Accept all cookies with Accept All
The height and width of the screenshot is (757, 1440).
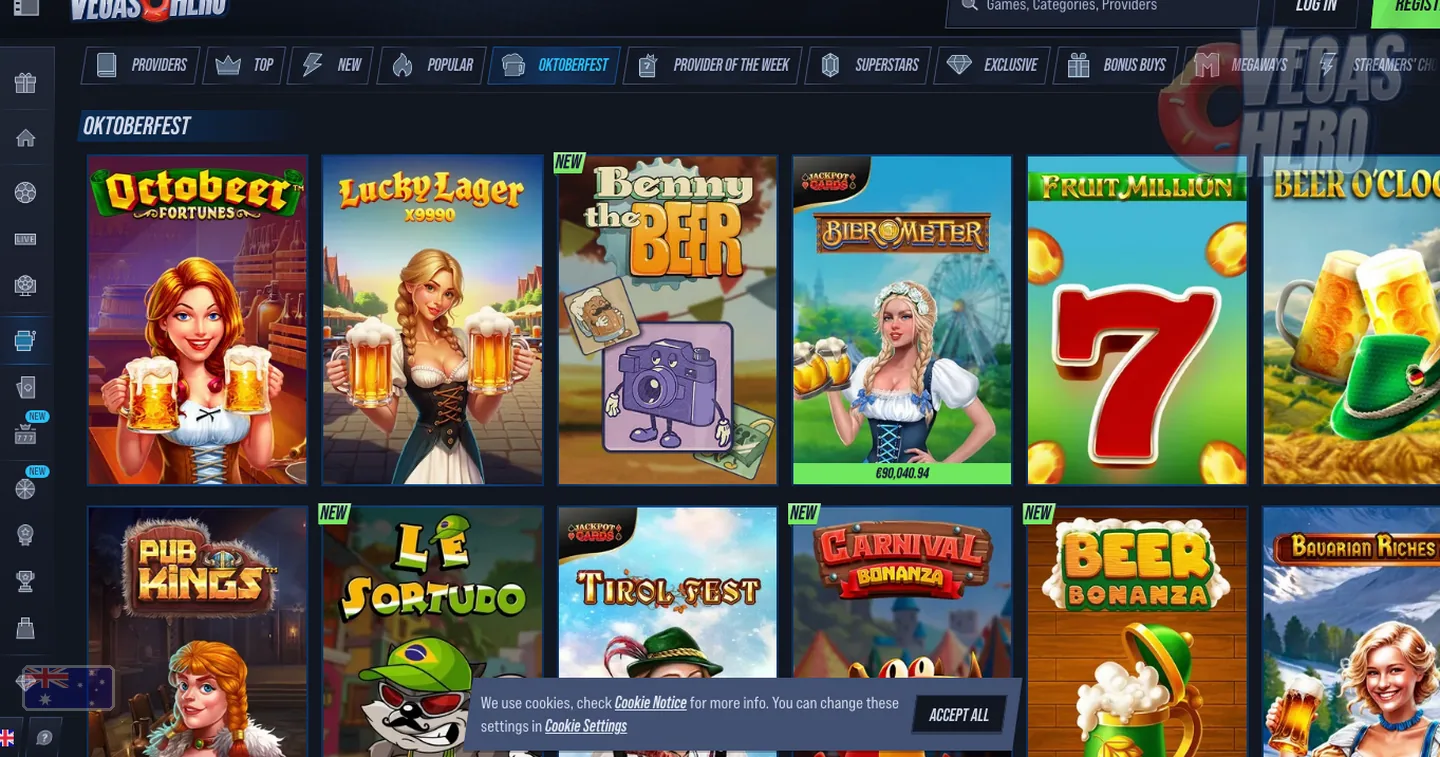click(x=959, y=715)
